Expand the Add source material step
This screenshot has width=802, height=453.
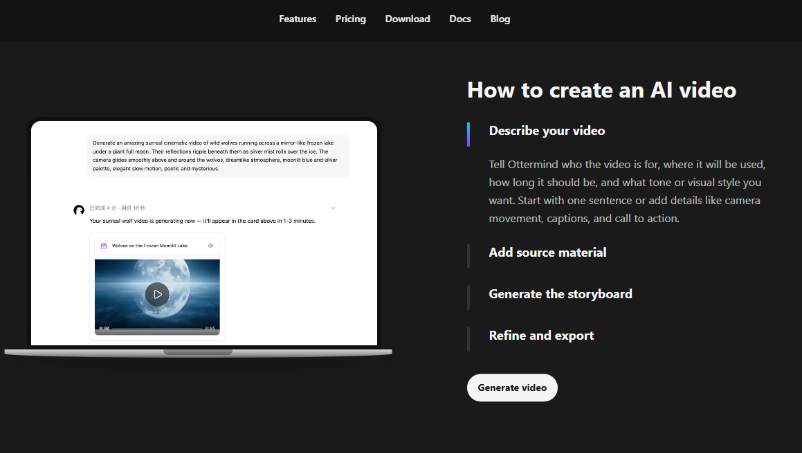(547, 253)
